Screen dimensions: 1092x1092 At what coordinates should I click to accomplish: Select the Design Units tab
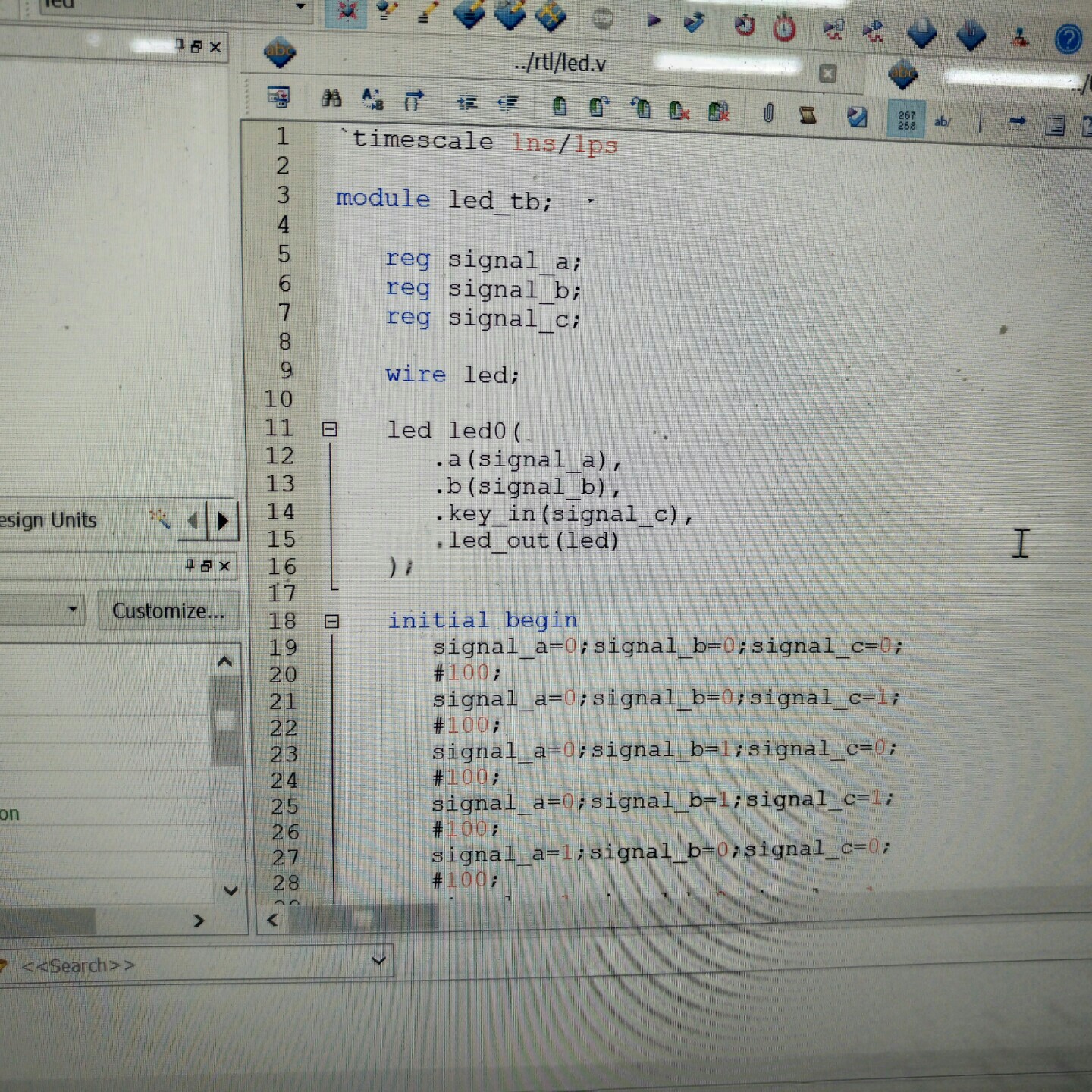(x=49, y=520)
